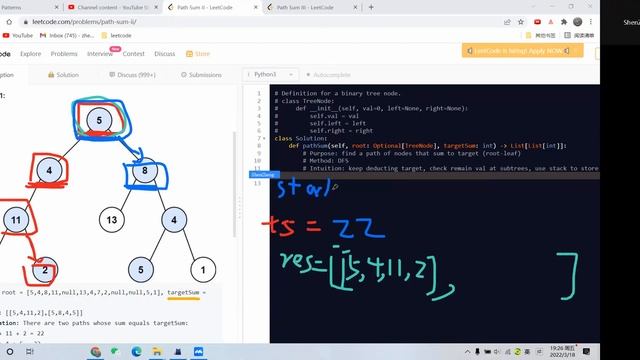Open Windows Task View
640x360 pixels.
pyautogui.click(x=30, y=351)
